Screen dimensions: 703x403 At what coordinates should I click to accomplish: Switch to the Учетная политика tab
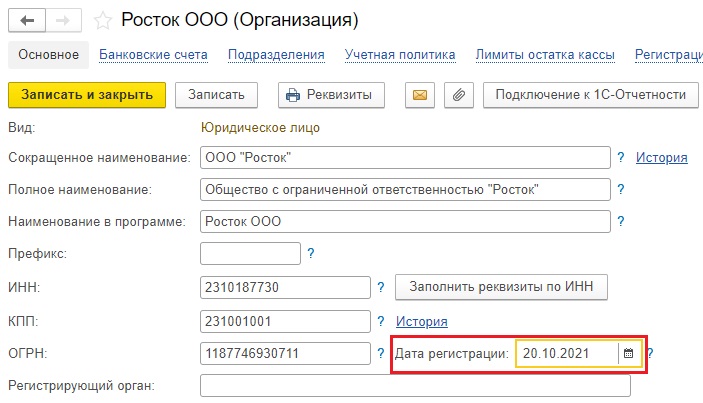pos(400,55)
